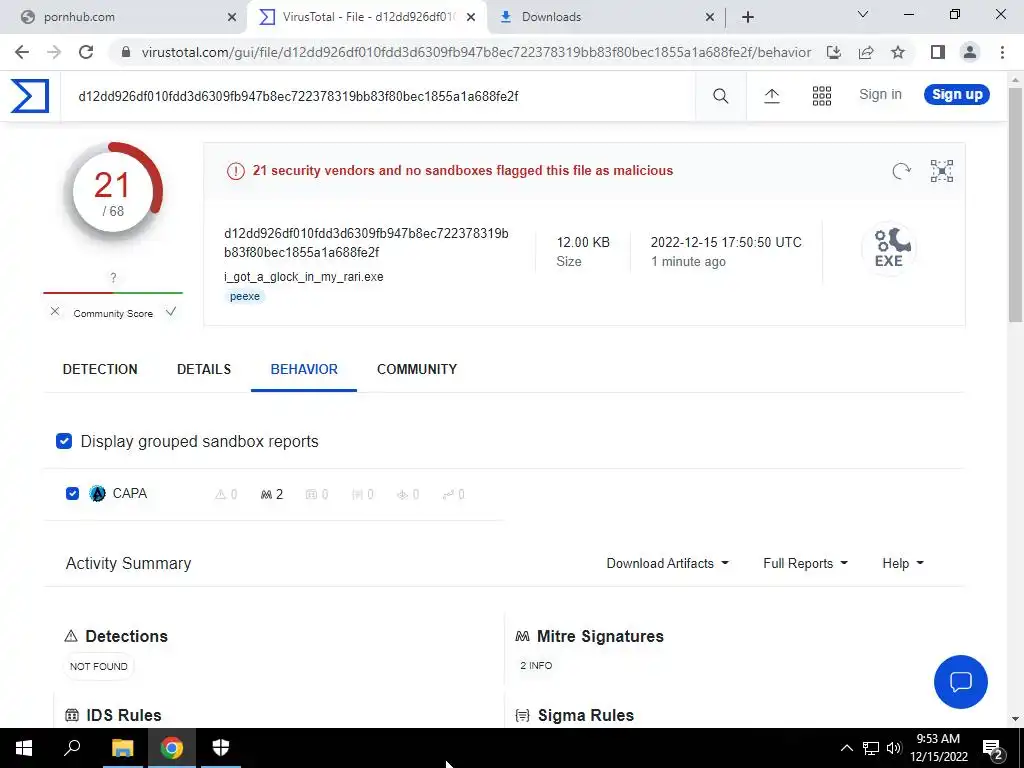The width and height of the screenshot is (1024, 768).
Task: Click the 12.00 KB size value
Action: (x=583, y=242)
